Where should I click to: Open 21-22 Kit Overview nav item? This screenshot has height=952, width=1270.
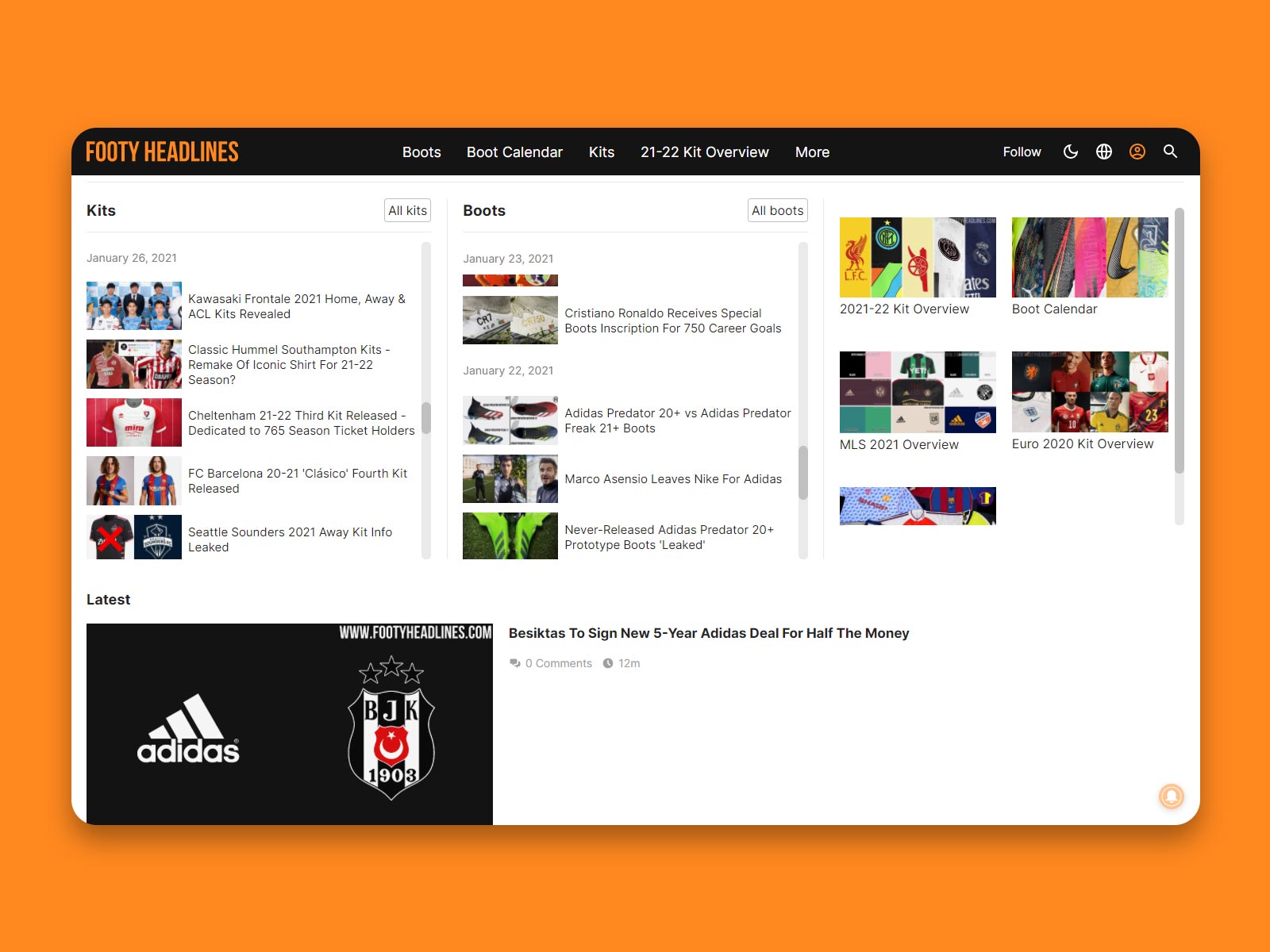tap(705, 152)
